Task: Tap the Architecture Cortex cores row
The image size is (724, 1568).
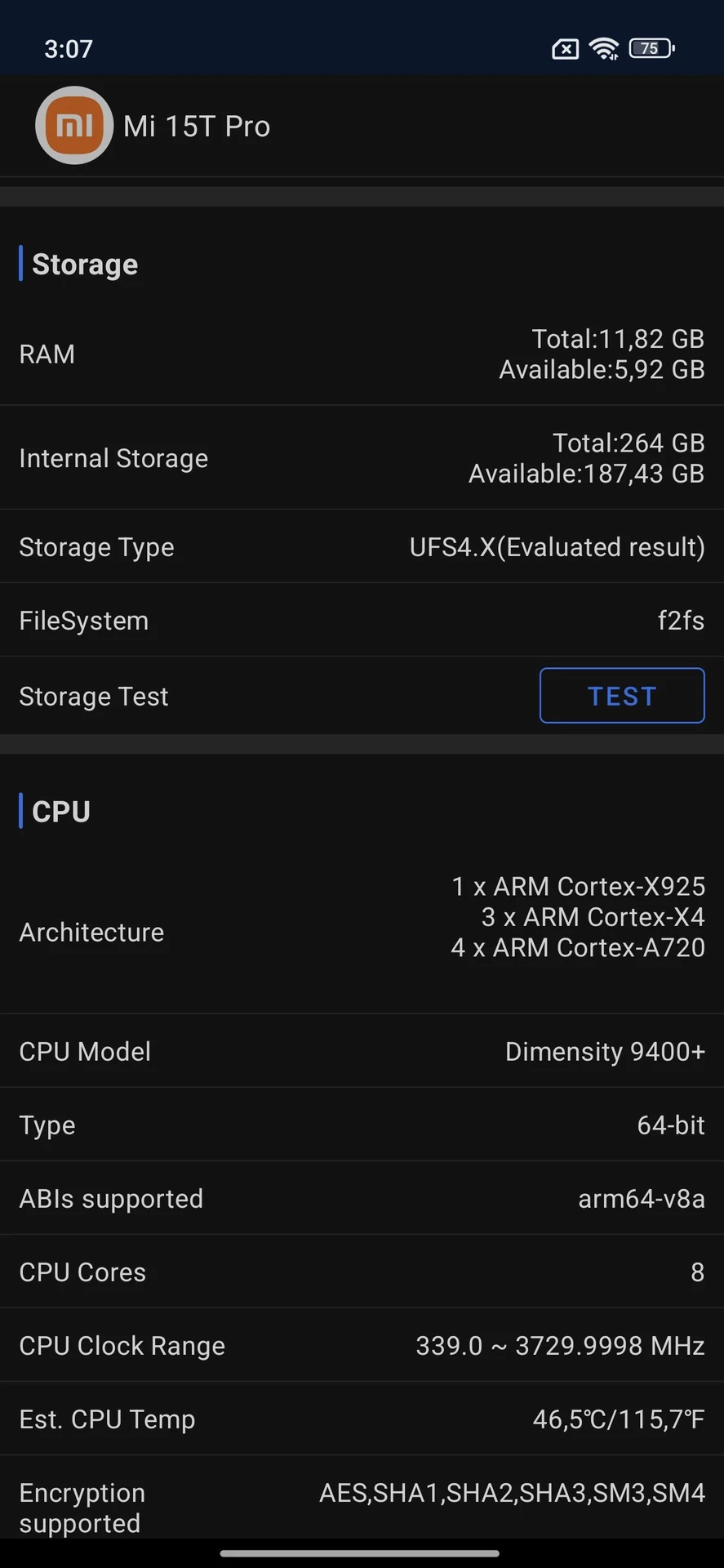Action: tap(362, 932)
